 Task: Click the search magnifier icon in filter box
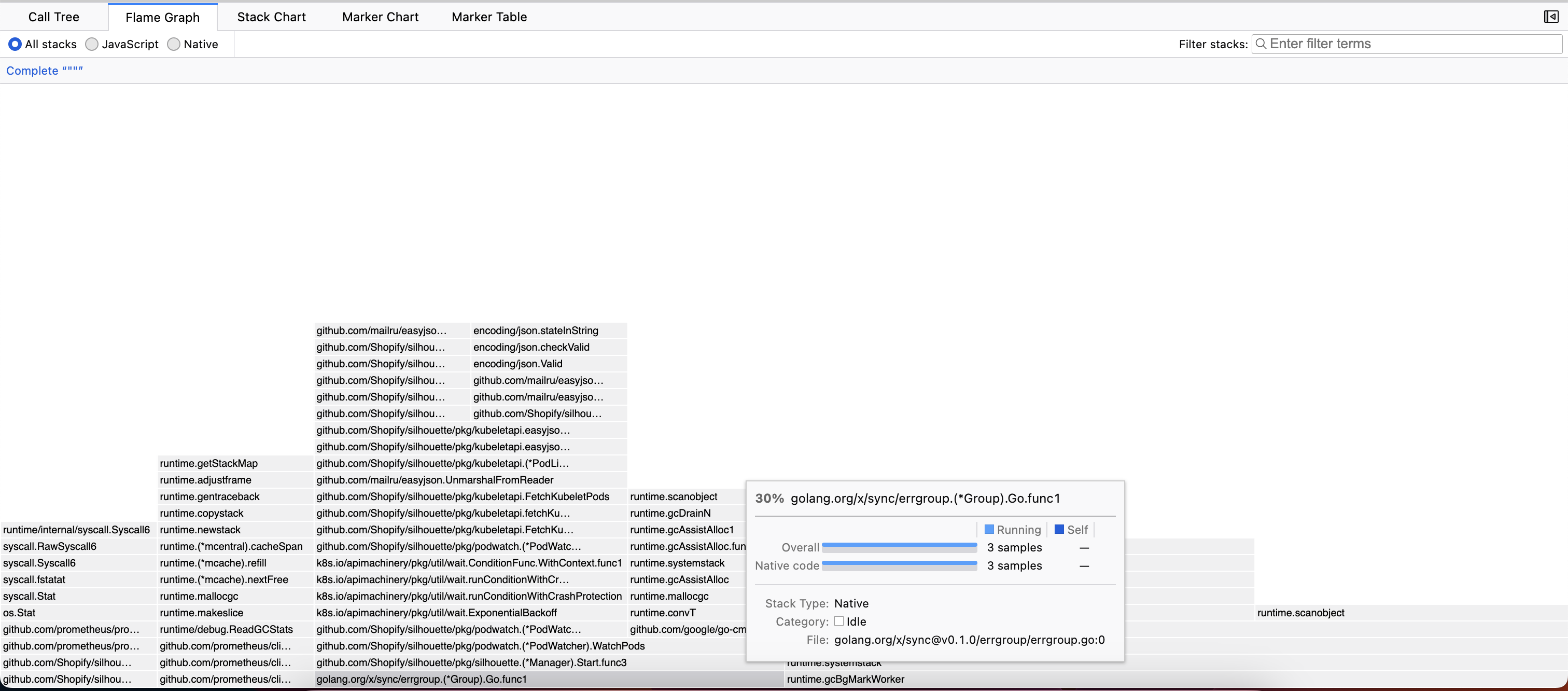[x=1261, y=44]
